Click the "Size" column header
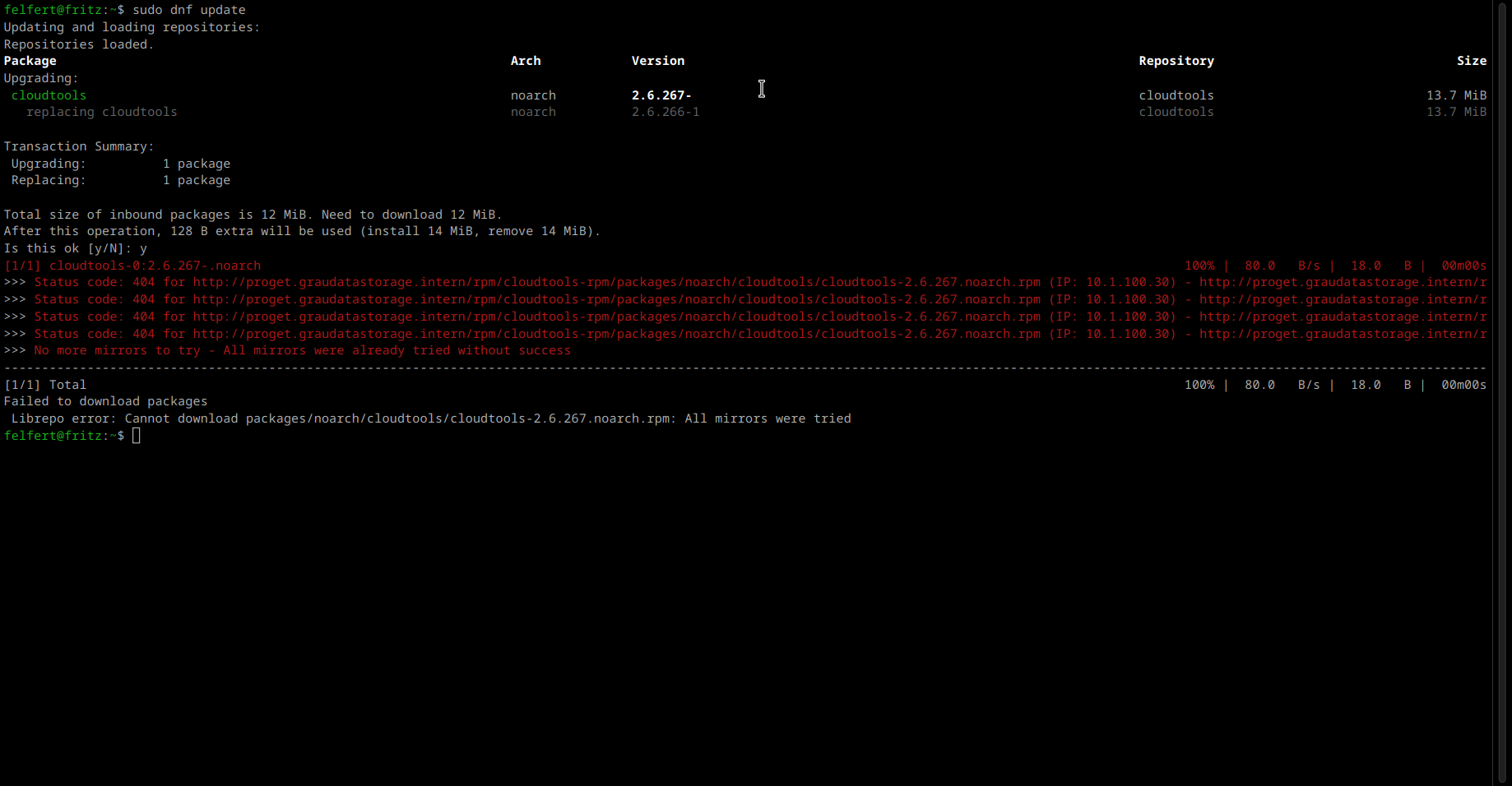This screenshot has width=1512, height=786. (x=1471, y=61)
